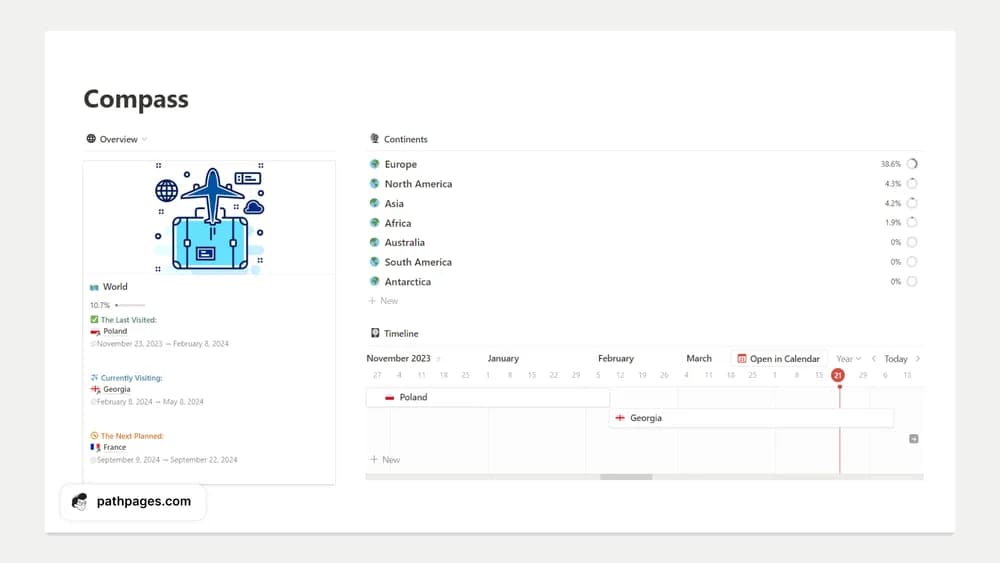Open Georgia under Currently Visiting

tap(117, 389)
